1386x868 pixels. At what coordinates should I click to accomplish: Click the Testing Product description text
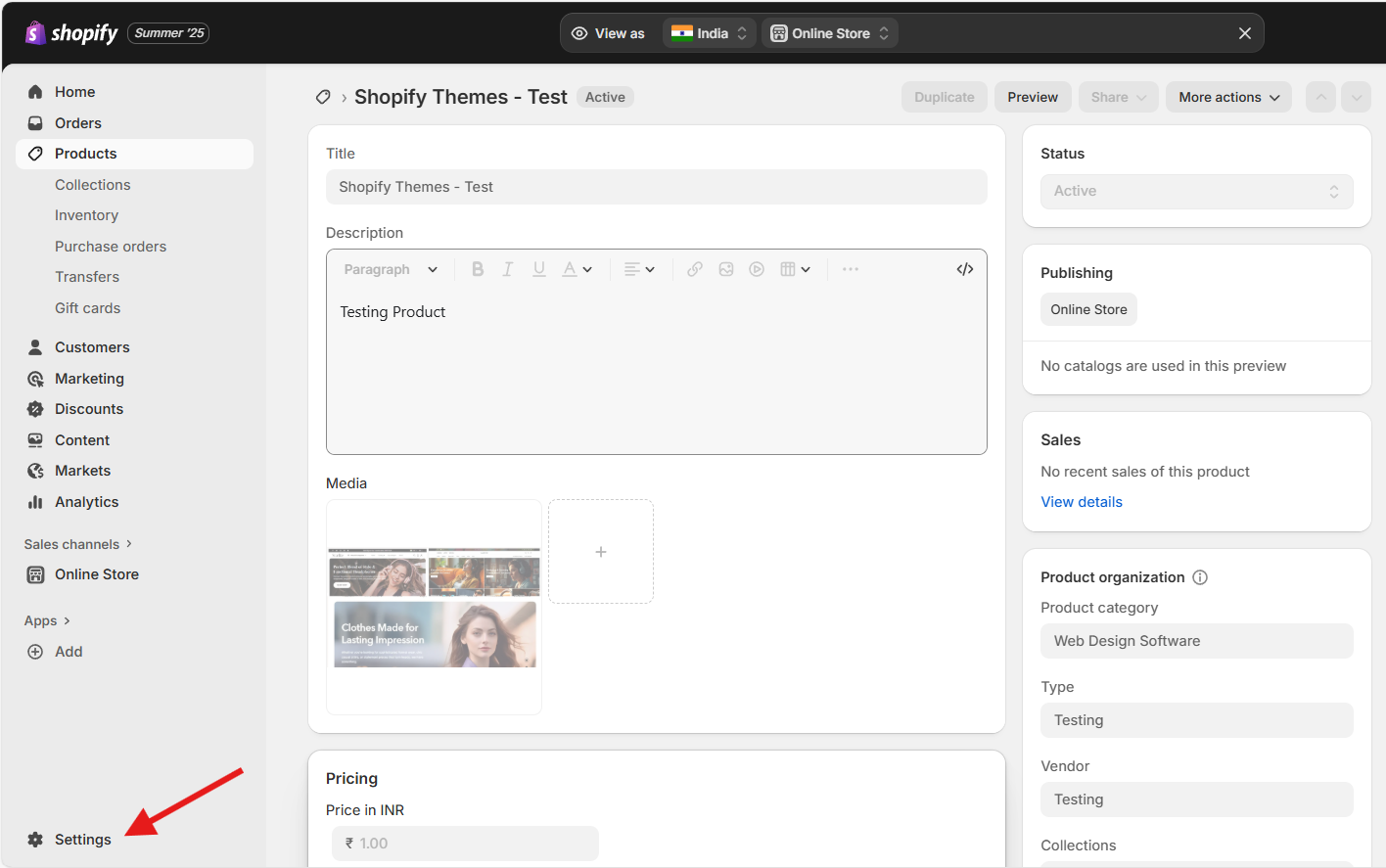click(x=393, y=312)
